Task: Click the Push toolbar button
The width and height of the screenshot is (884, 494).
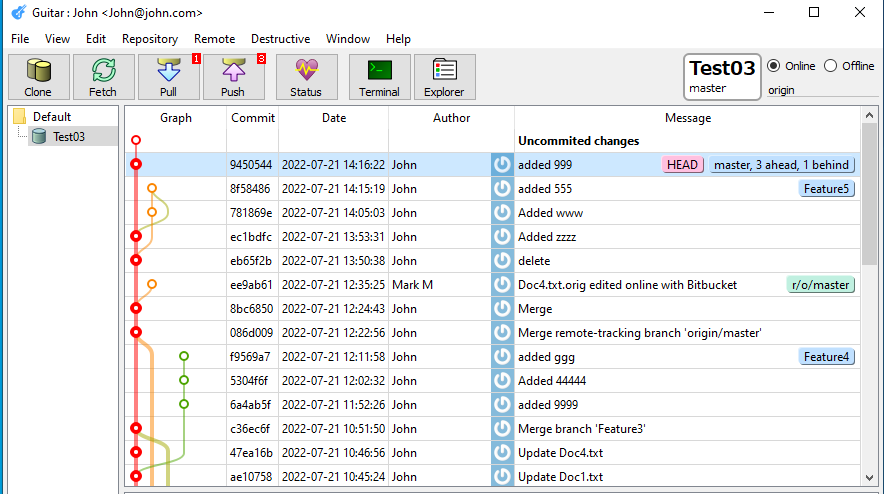Action: pos(233,77)
